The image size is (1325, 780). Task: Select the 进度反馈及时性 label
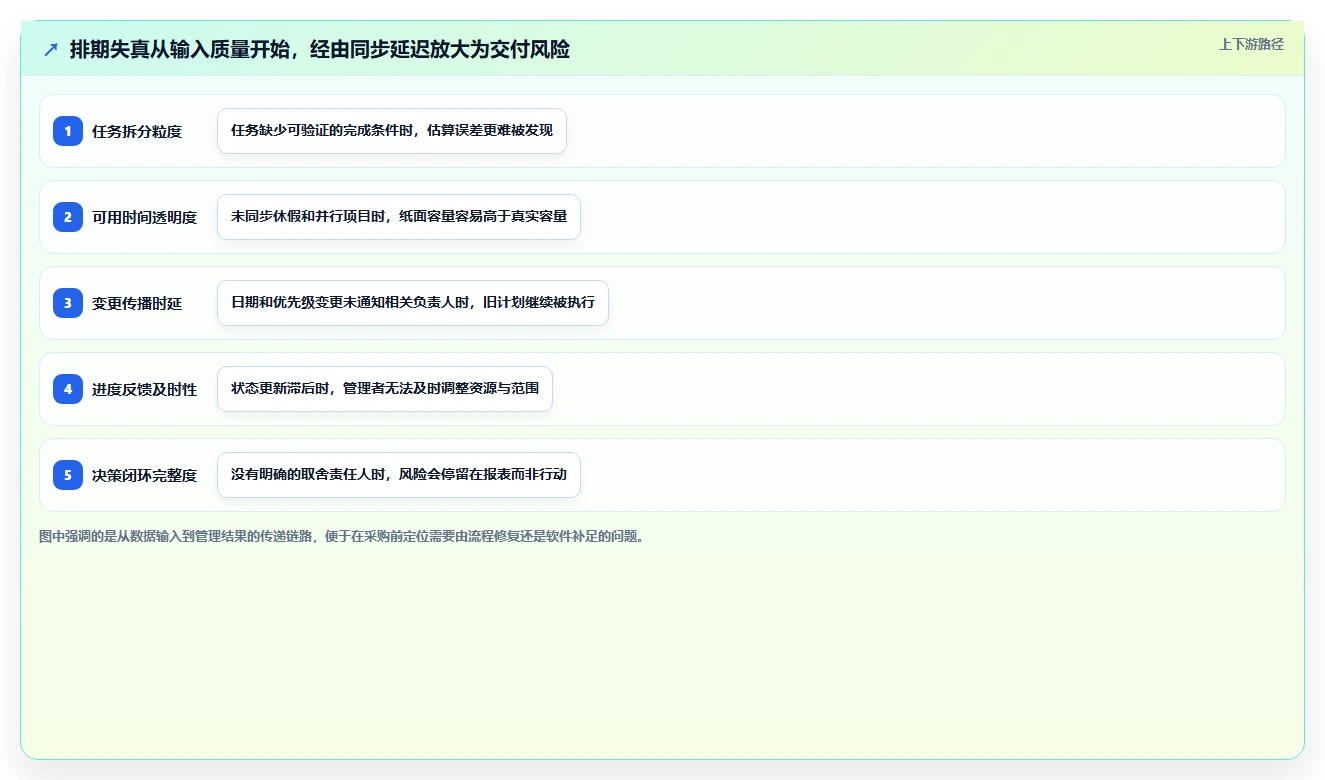[x=145, y=389]
